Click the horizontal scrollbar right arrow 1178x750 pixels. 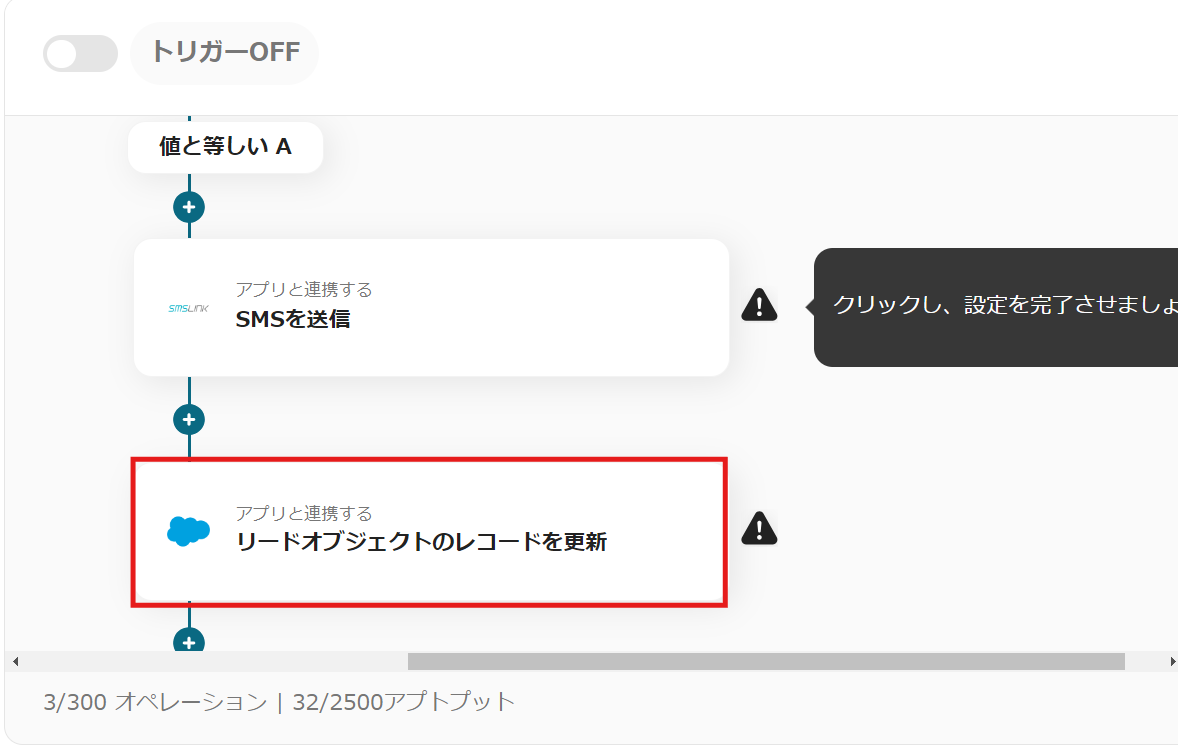coord(1172,661)
